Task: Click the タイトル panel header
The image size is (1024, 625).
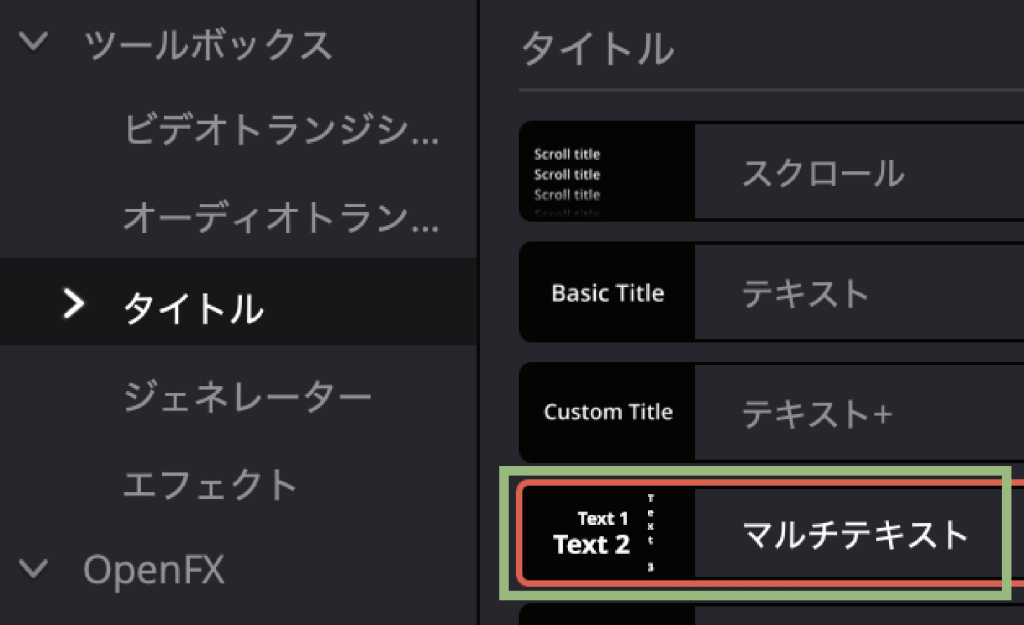Action: click(597, 47)
